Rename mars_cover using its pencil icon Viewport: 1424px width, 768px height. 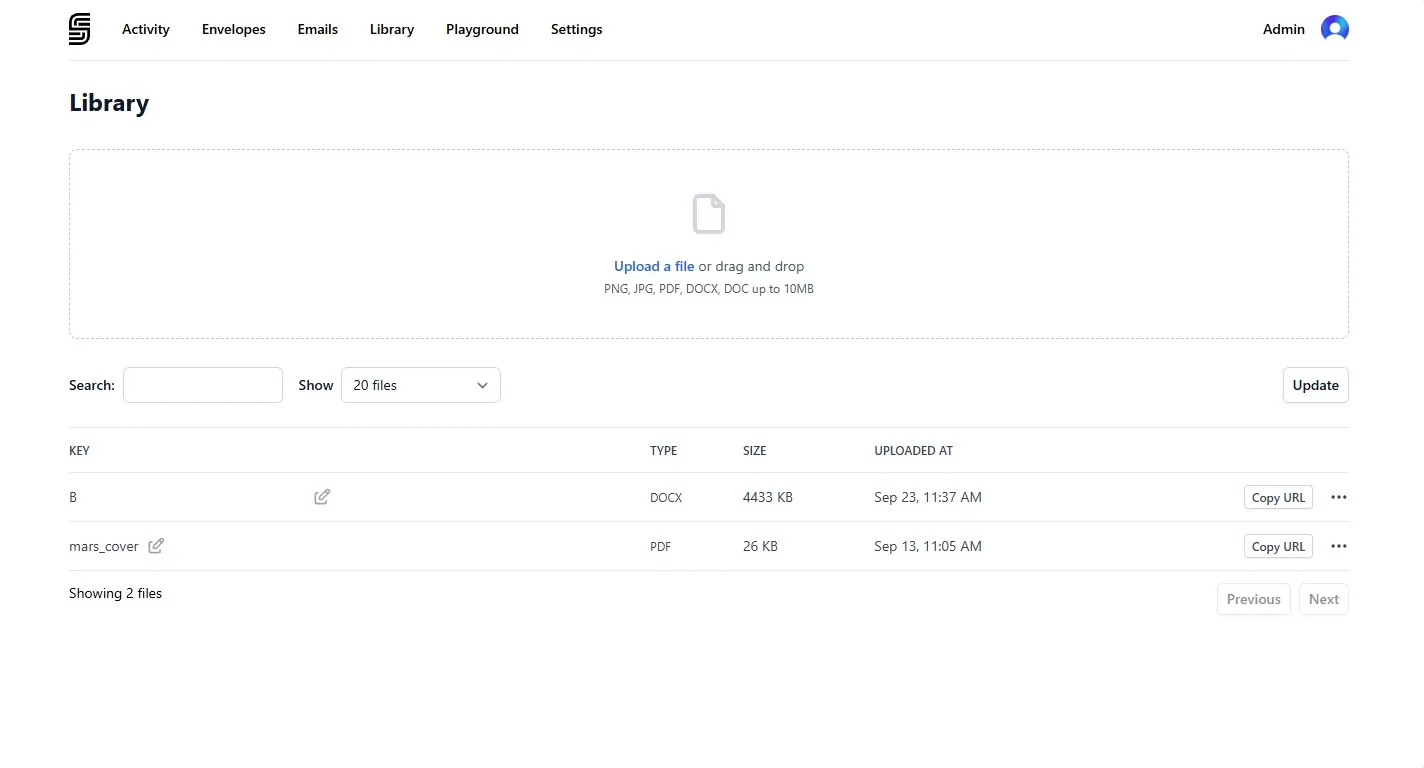click(x=155, y=546)
